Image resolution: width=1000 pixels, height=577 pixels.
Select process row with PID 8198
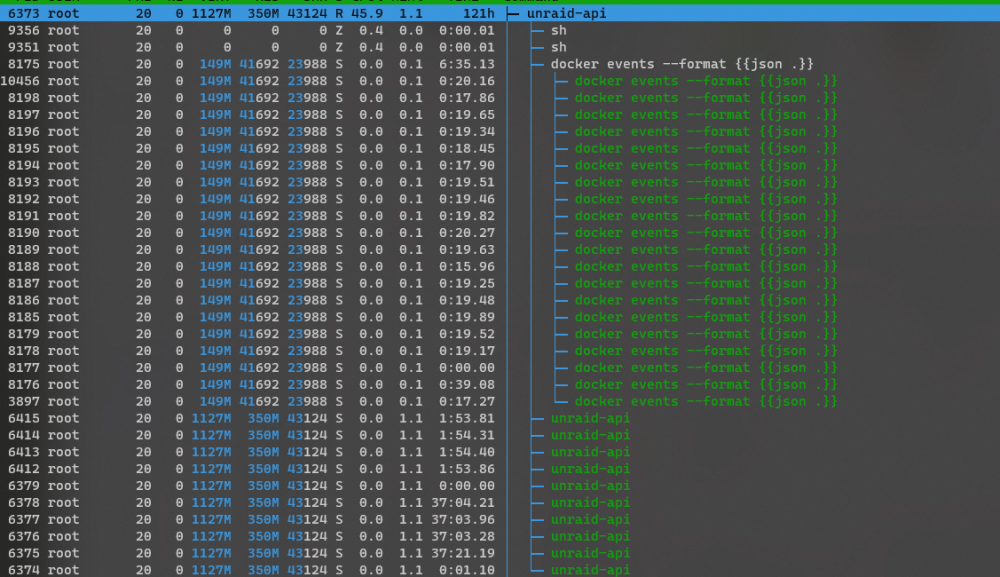[500, 98]
